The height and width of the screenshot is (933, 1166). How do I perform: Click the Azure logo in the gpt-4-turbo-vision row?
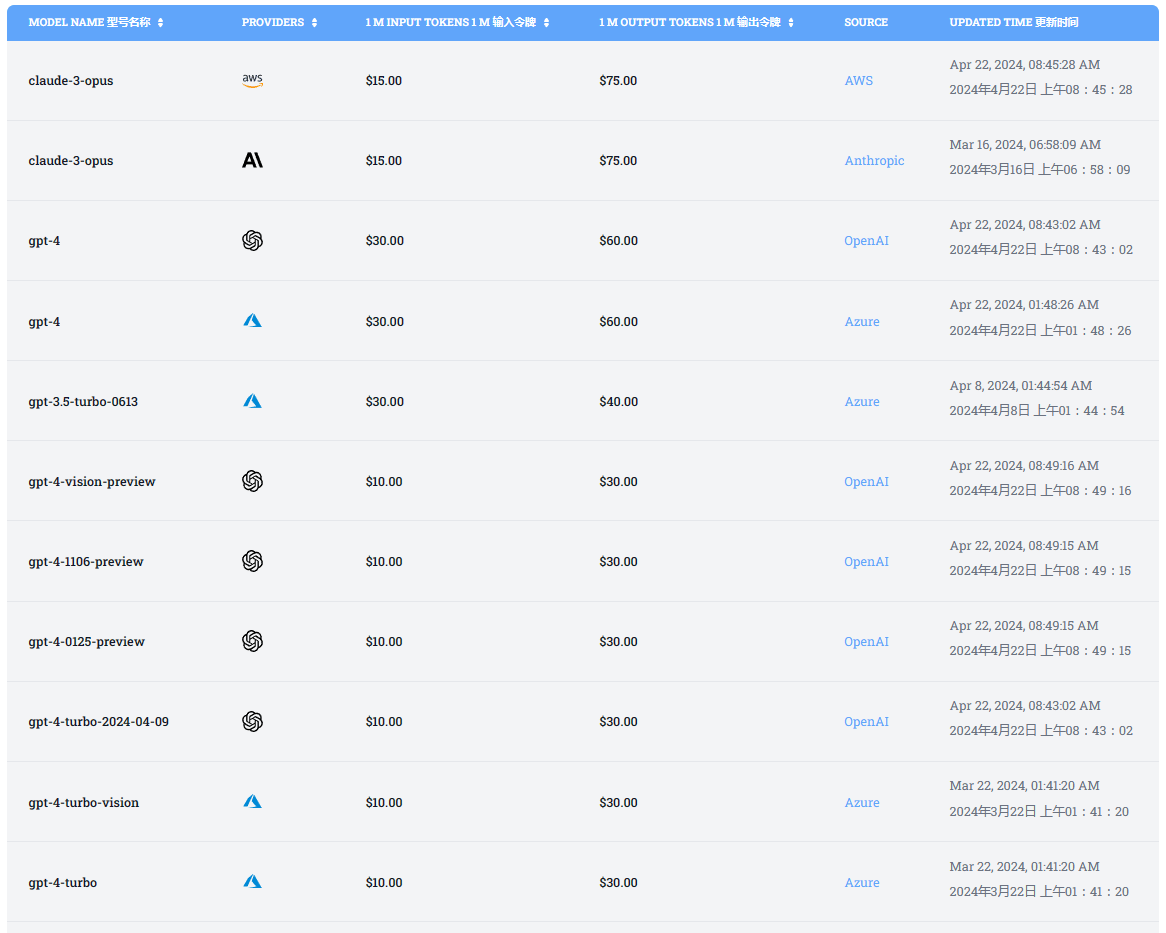coord(252,802)
